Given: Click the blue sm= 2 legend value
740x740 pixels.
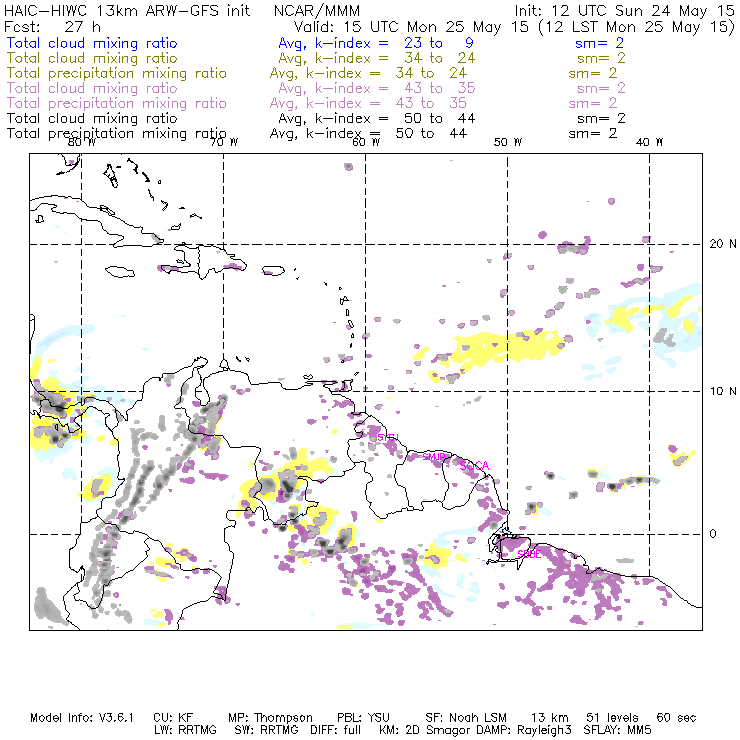Looking at the screenshot, I should click(x=599, y=43).
